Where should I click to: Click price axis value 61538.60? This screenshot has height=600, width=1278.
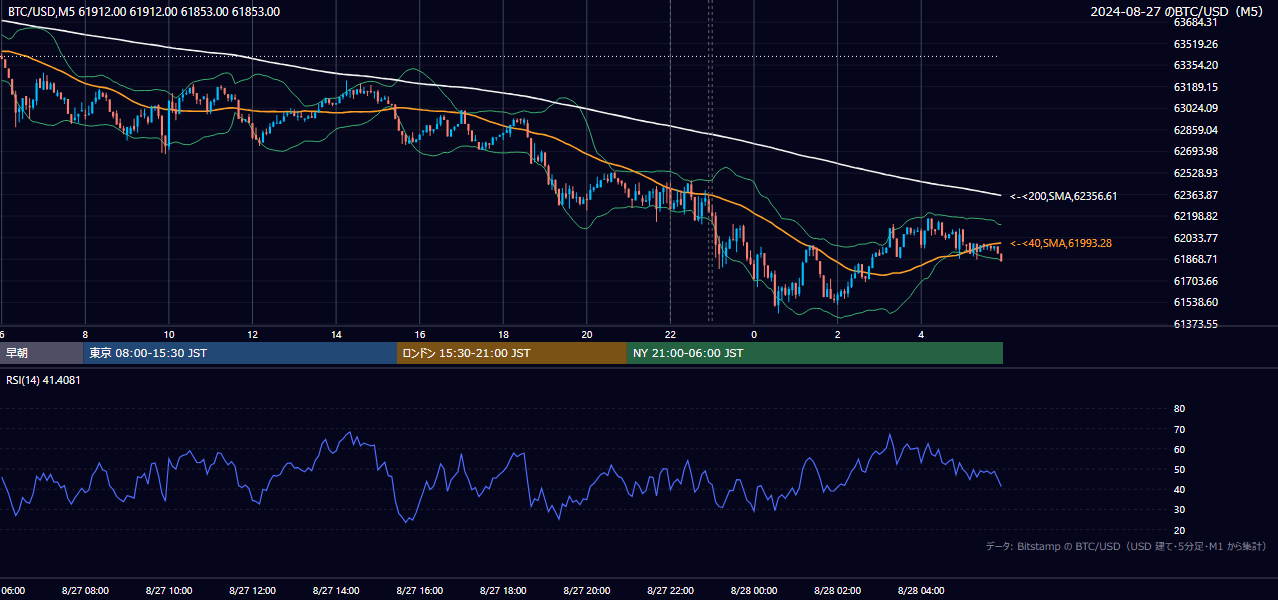click(x=1195, y=302)
